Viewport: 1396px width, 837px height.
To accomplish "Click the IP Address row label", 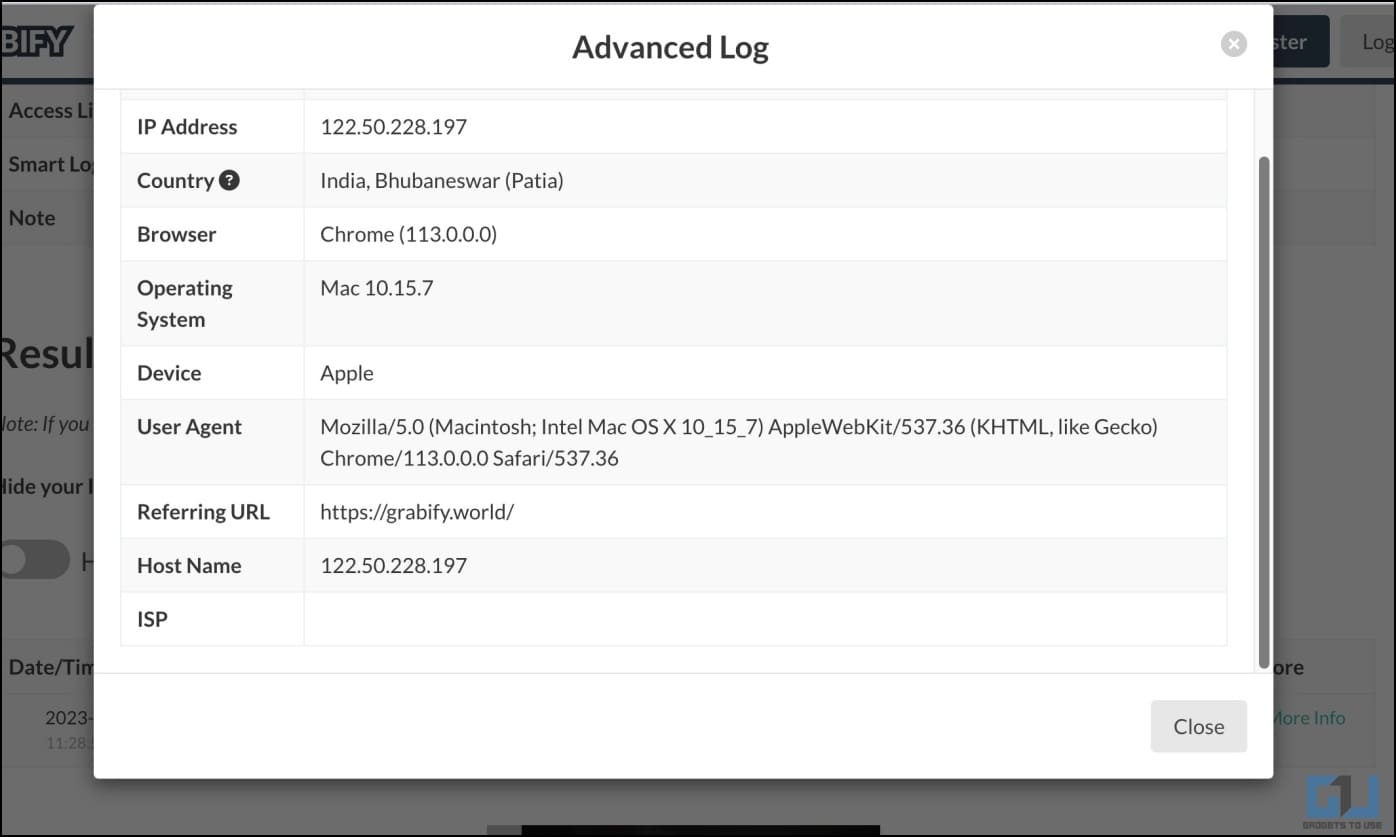I will [187, 127].
